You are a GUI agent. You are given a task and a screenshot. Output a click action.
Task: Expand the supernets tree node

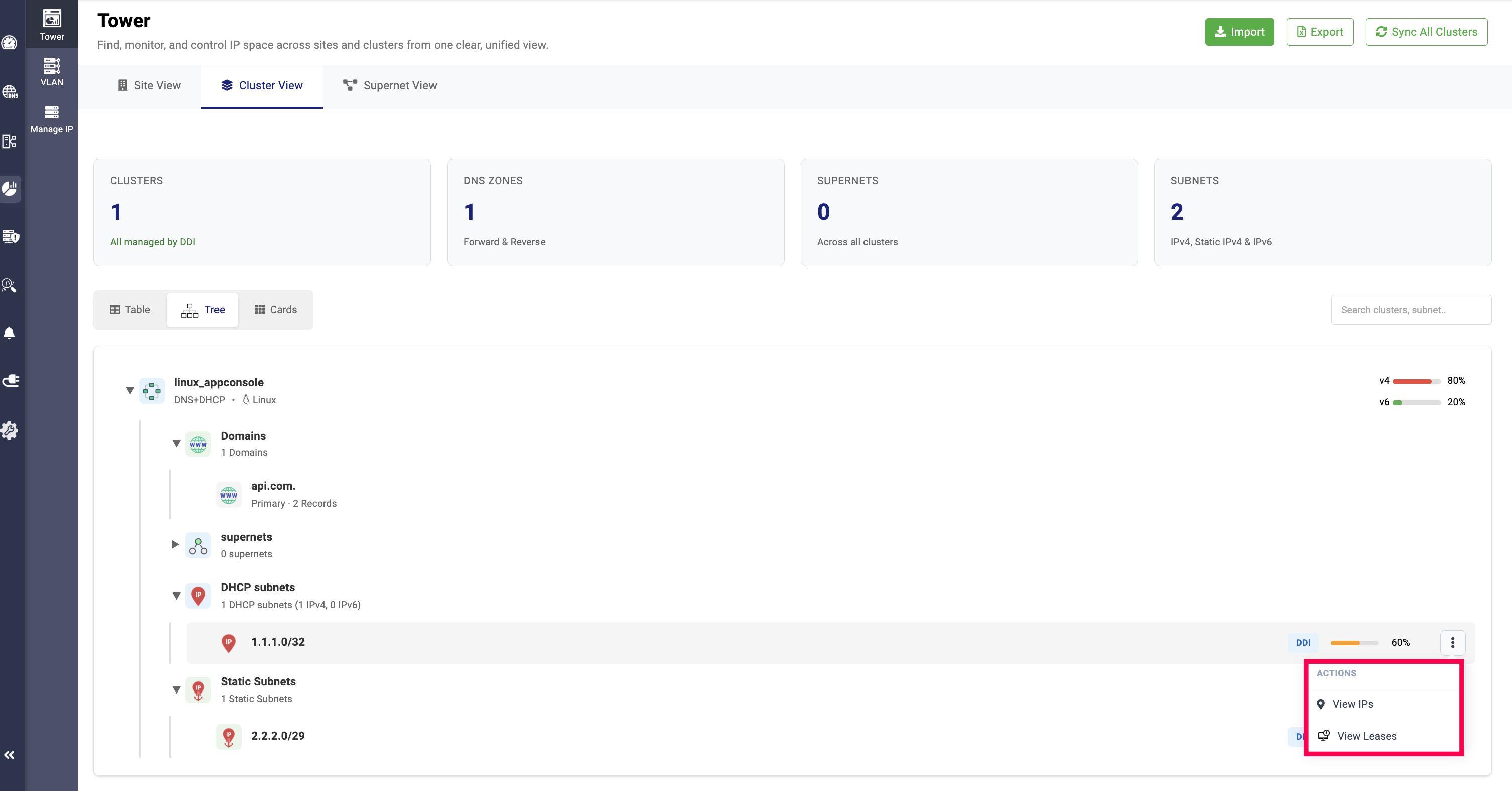175,544
